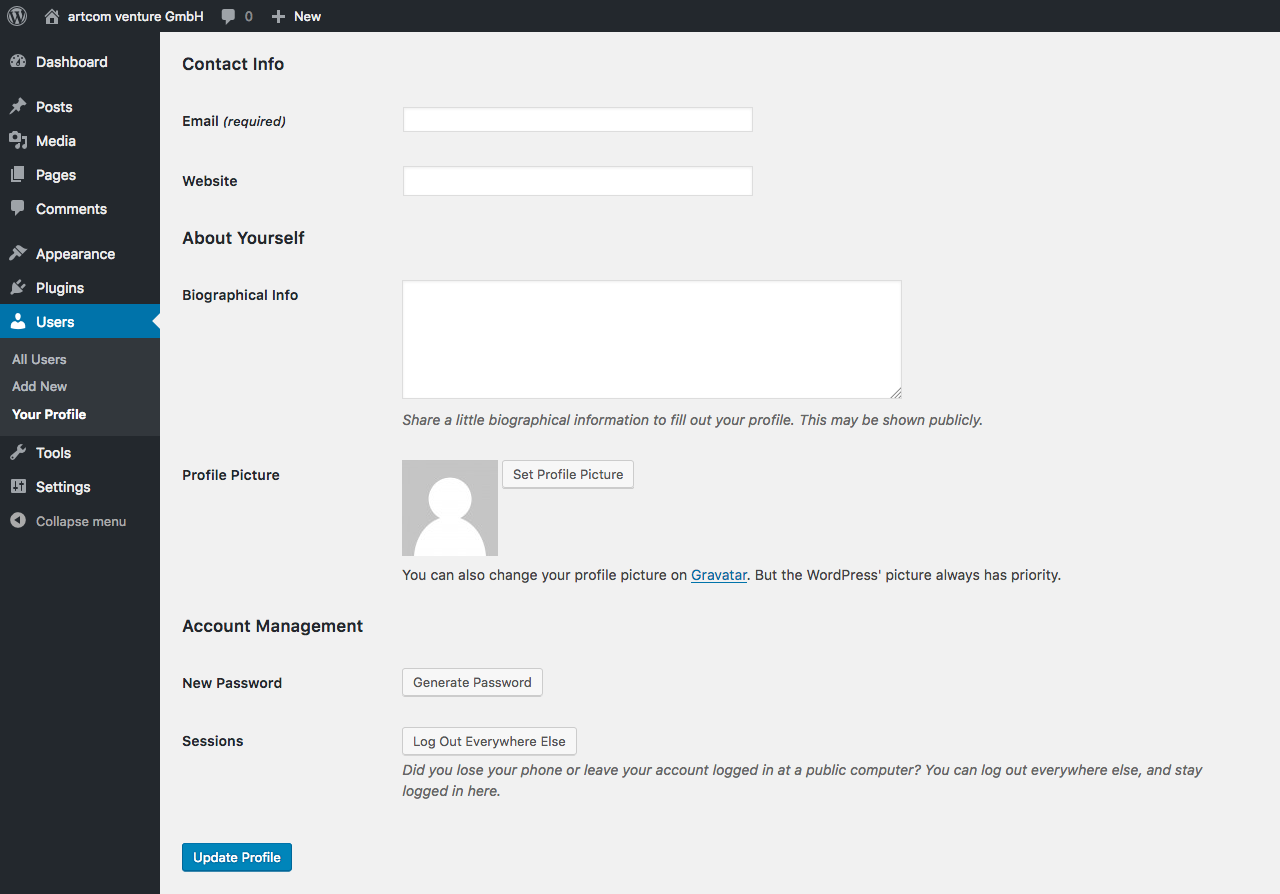Click the Collapse menu arrow icon
This screenshot has height=894, width=1280.
tap(18, 521)
